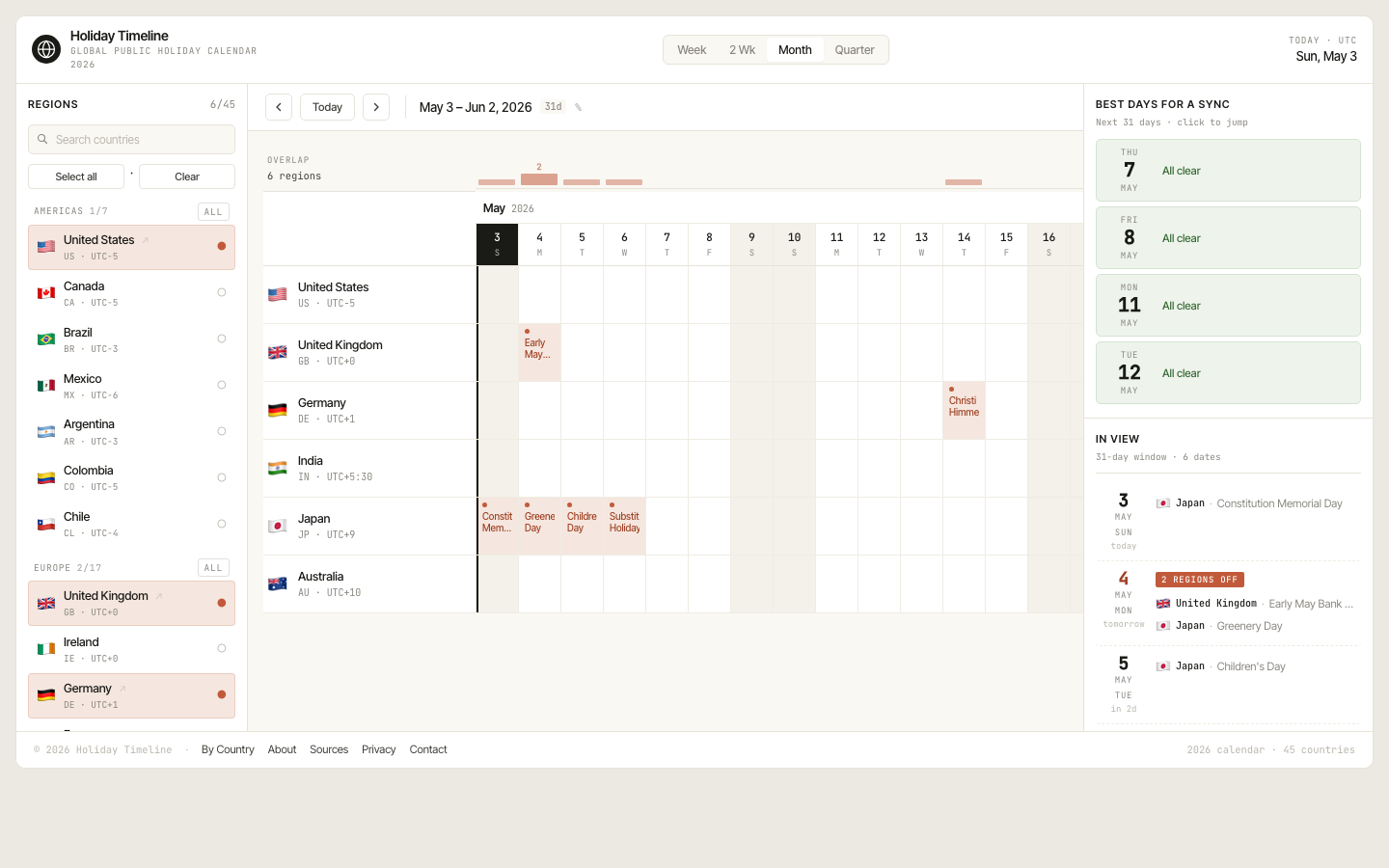1389x868 pixels.
Task: Jump to Thu 7 May All clear card
Action: coord(1228,171)
